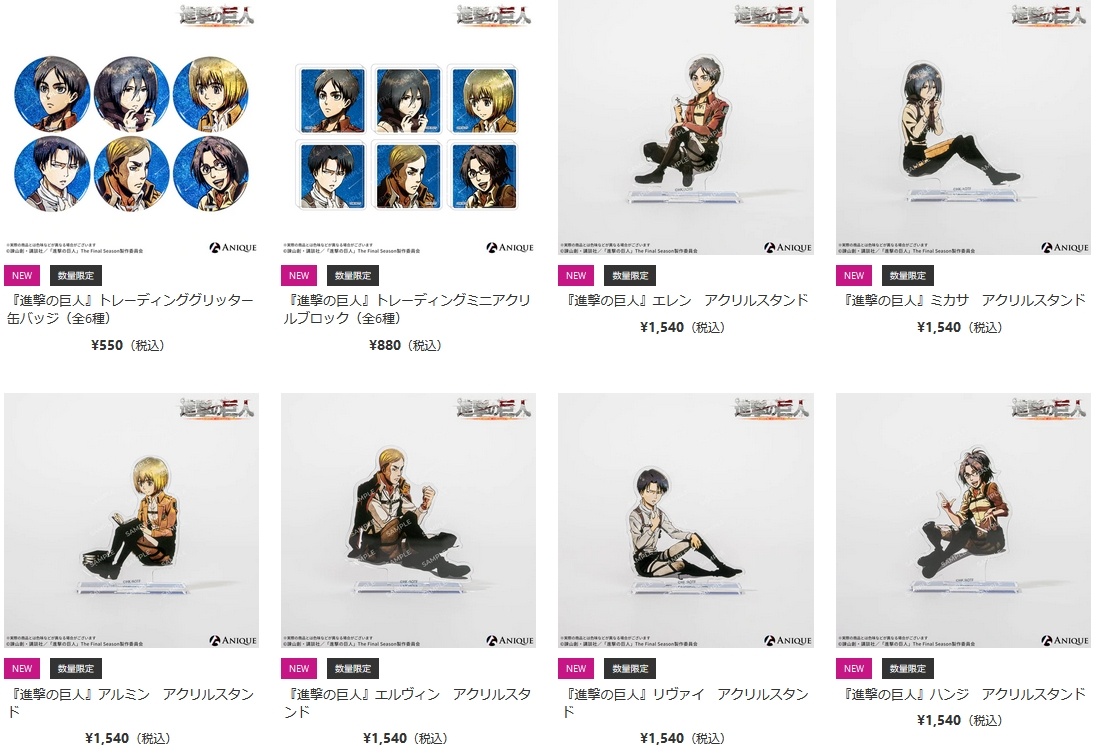Open the Armin acrylic stand image

pos(131,520)
